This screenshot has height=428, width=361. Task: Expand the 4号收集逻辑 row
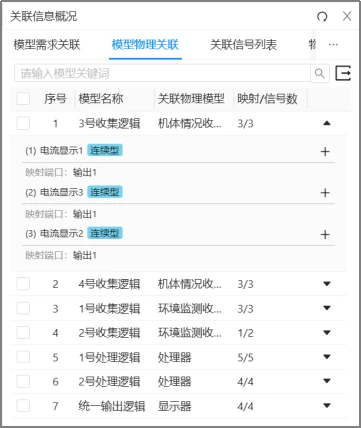click(x=327, y=284)
